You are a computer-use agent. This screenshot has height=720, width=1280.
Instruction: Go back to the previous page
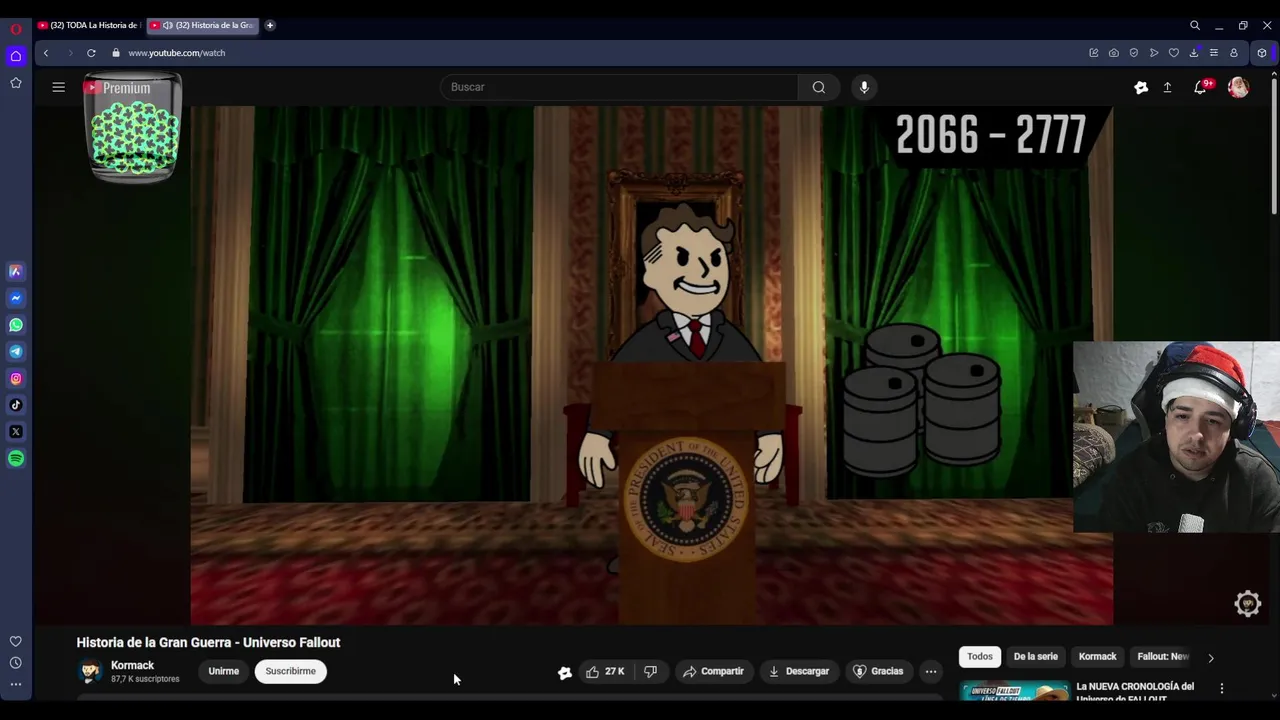tap(46, 53)
